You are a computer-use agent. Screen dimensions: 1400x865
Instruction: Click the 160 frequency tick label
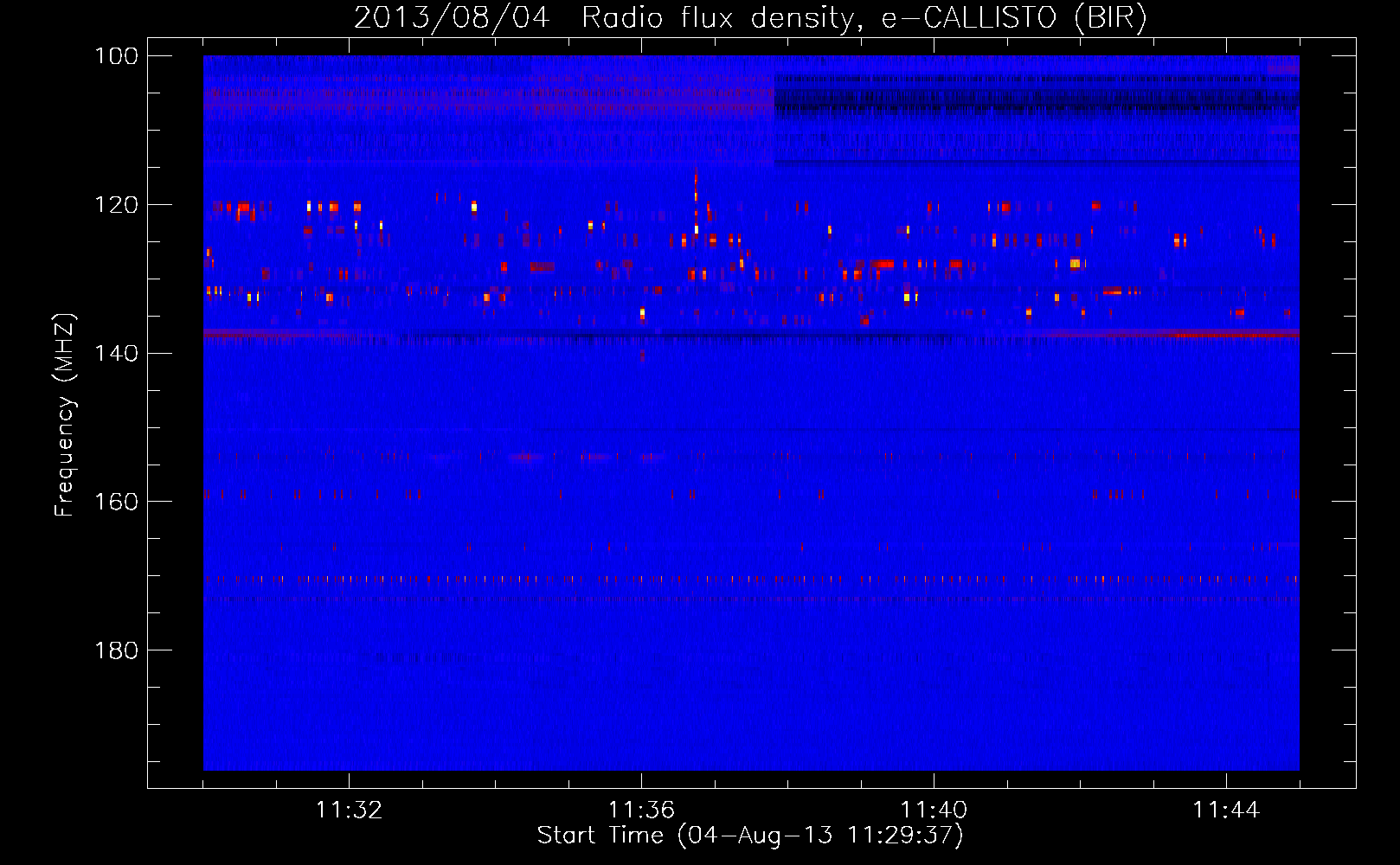(117, 502)
